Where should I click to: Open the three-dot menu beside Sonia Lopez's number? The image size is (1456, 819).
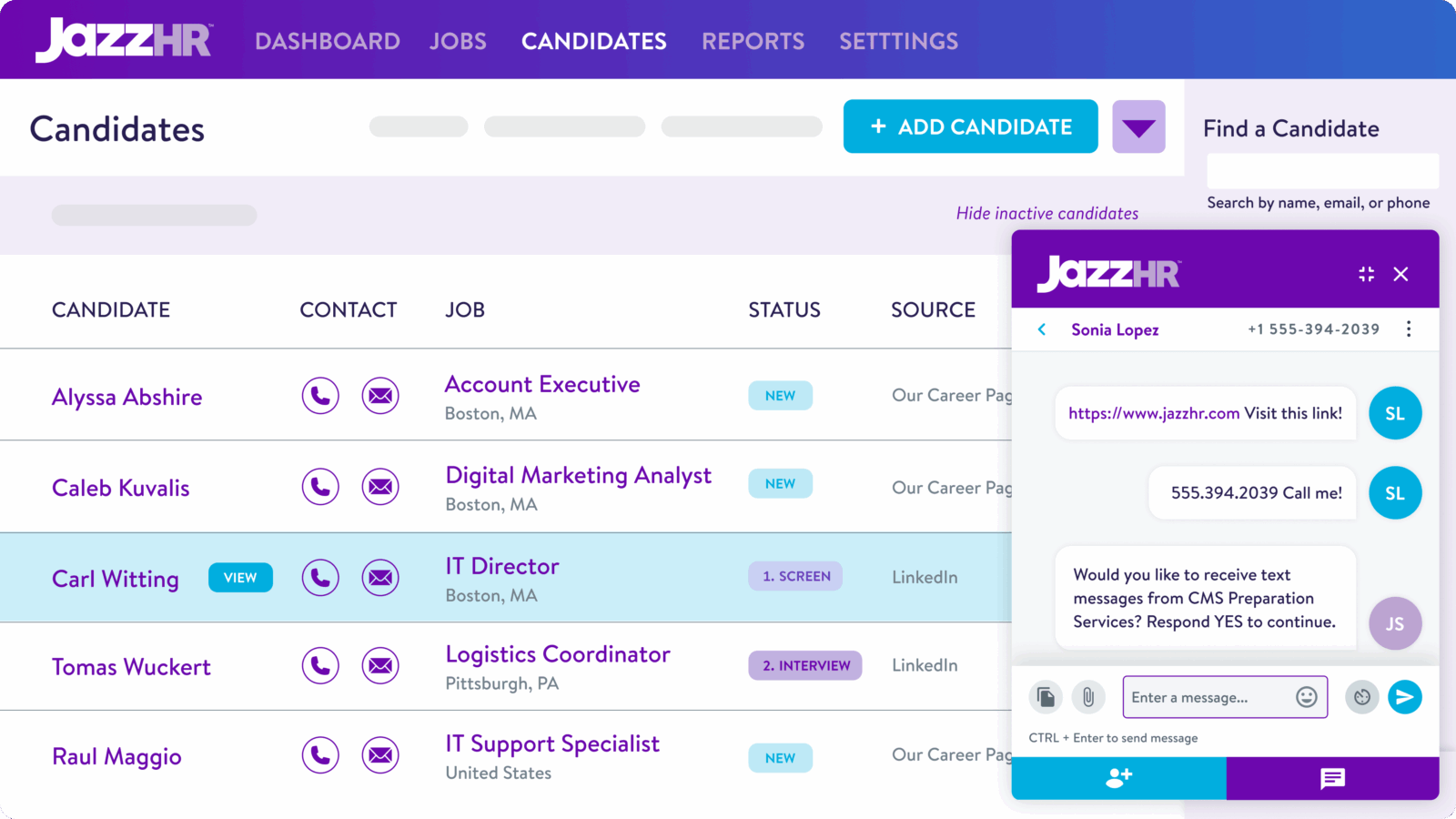1409,329
